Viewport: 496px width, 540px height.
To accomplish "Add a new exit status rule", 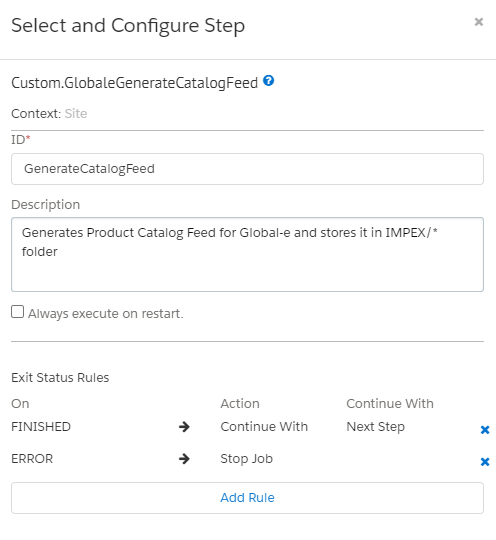I will pyautogui.click(x=247, y=498).
